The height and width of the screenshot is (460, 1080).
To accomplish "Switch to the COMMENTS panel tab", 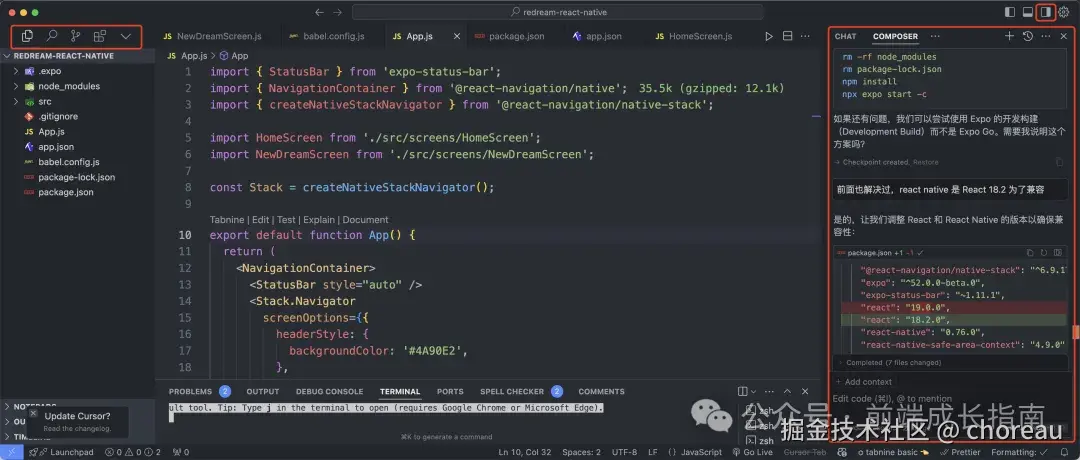I will click(x=601, y=391).
